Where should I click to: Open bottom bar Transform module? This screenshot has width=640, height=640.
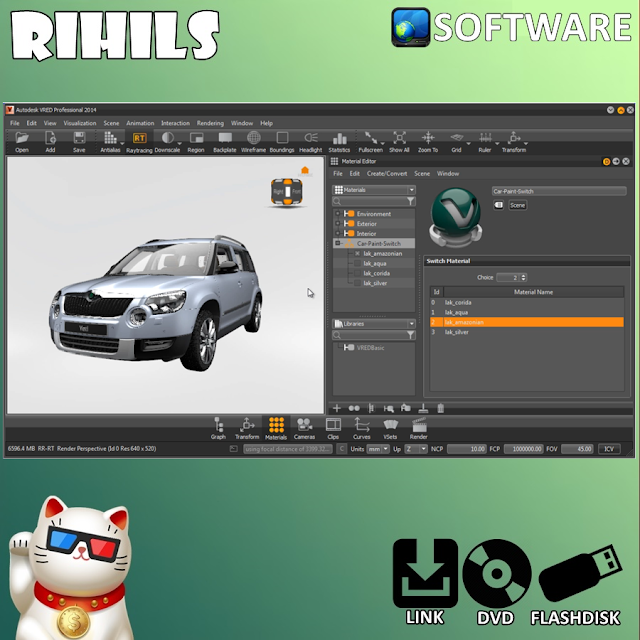point(247,425)
